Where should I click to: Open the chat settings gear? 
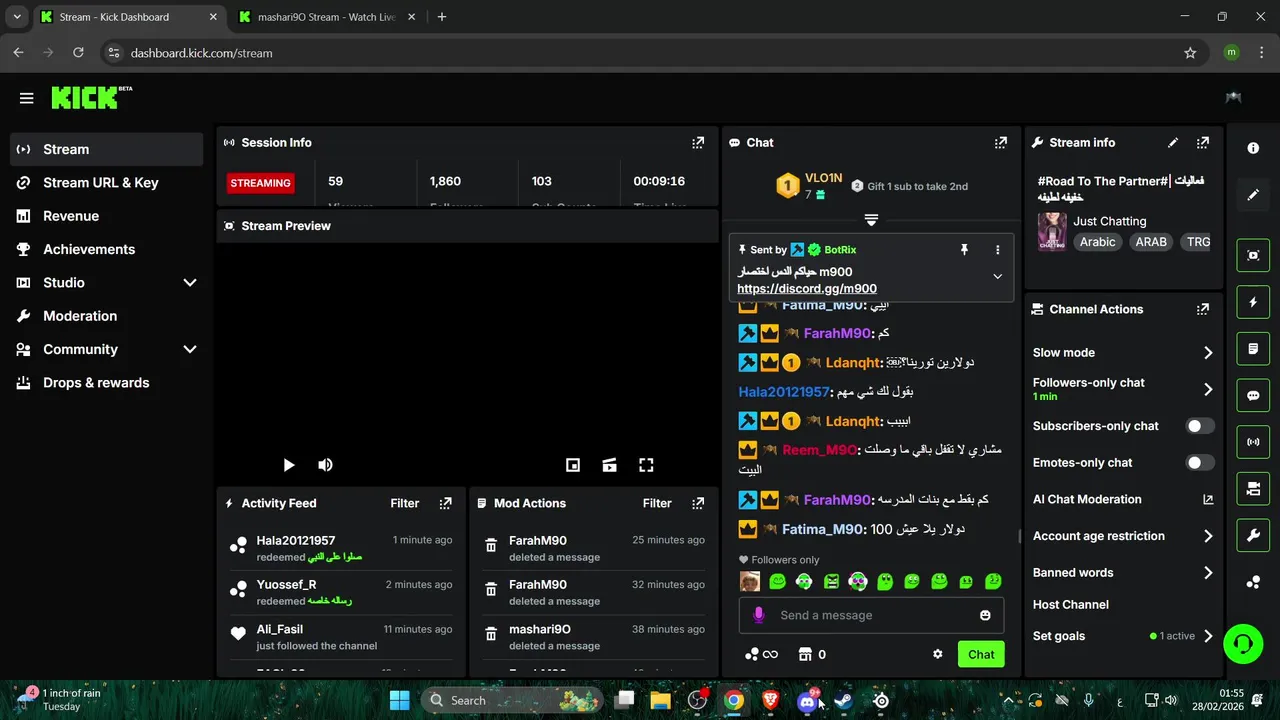pos(938,654)
